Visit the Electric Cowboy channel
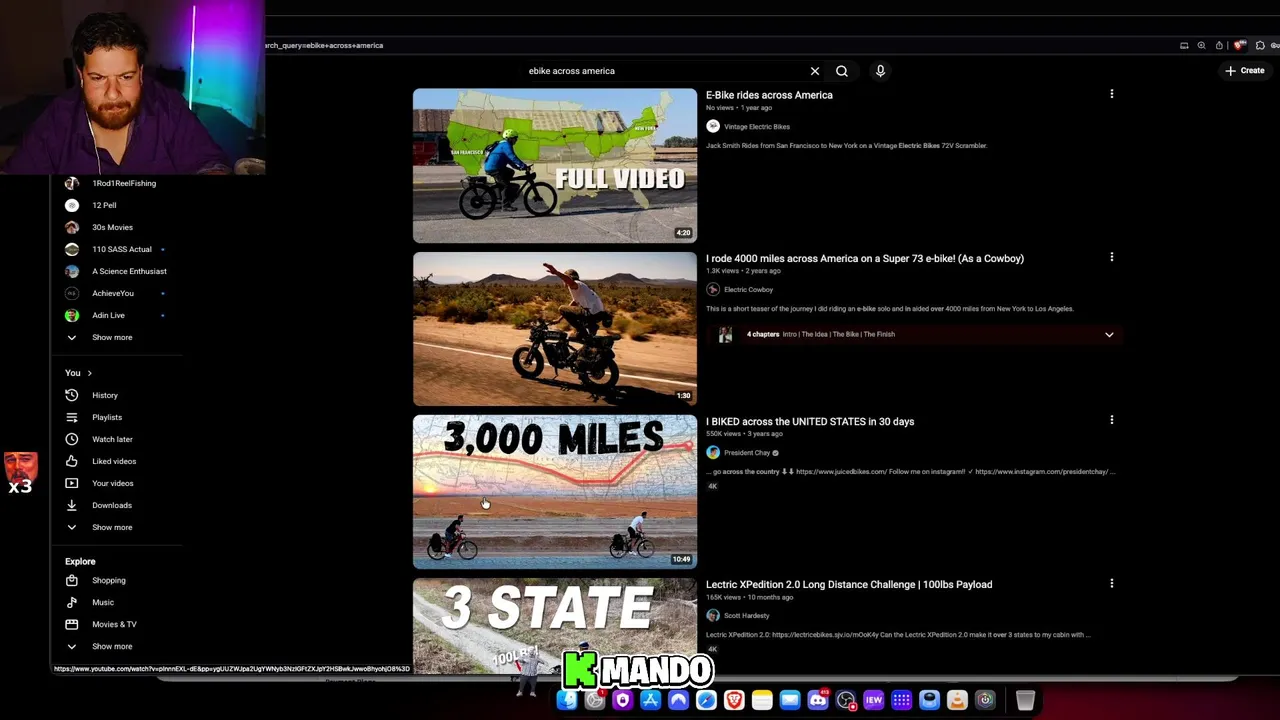Viewport: 1280px width, 720px height. 748,290
